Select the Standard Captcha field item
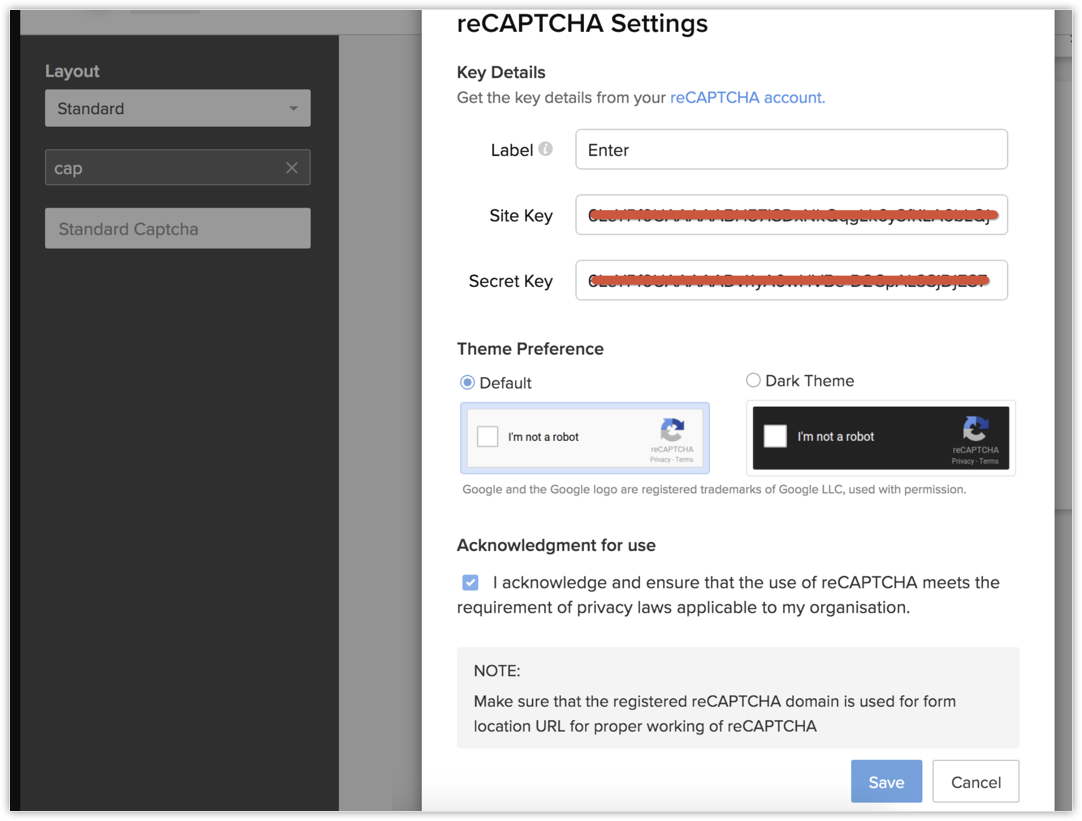The image size is (1082, 821). tap(177, 229)
